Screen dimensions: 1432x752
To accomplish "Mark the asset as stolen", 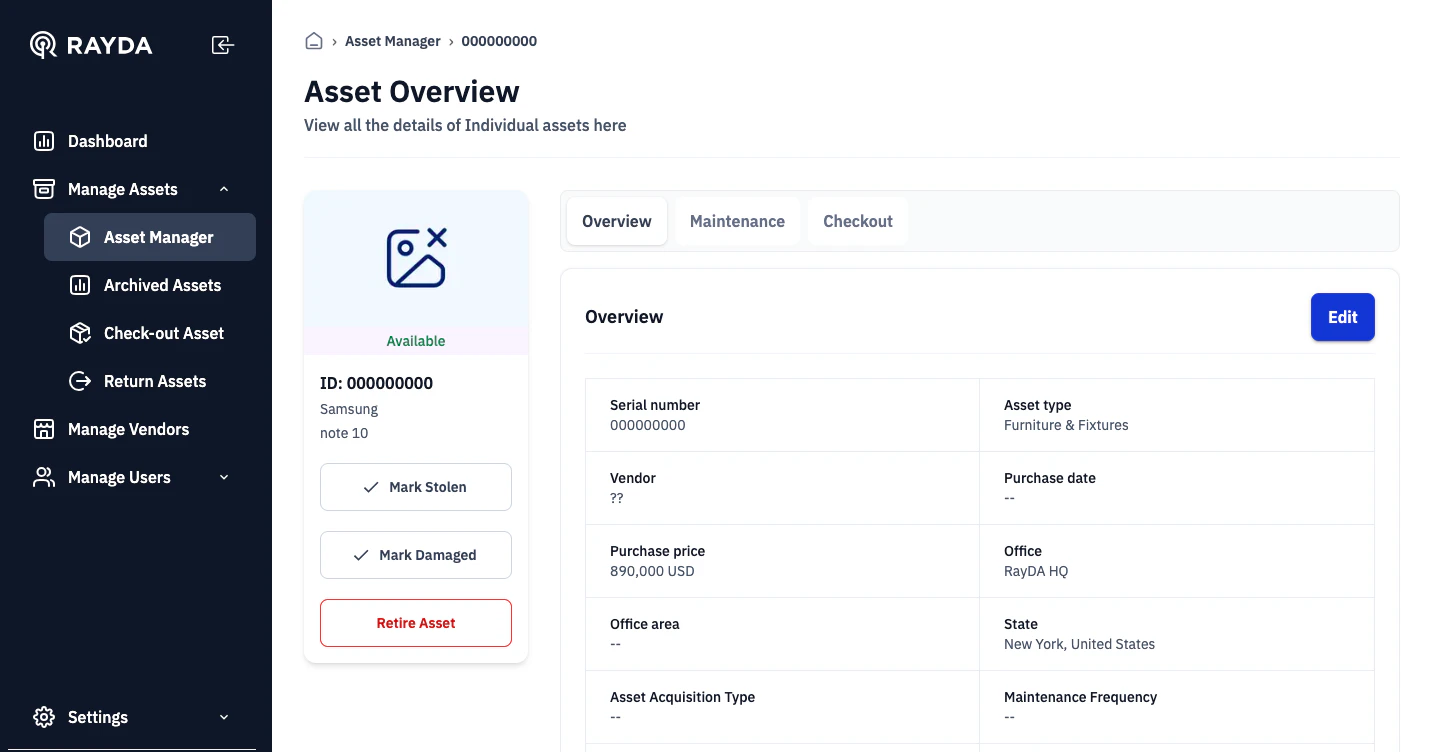I will [416, 487].
